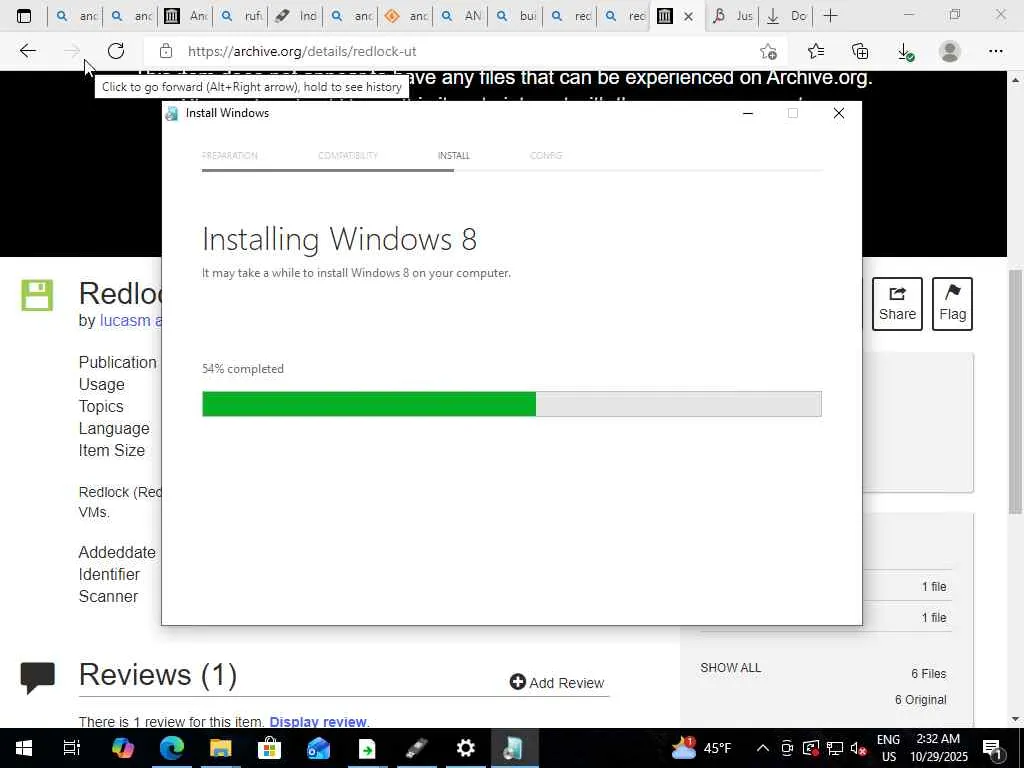Image resolution: width=1024 pixels, height=768 pixels.
Task: Switch to the 'bui' search tab
Action: tap(515, 16)
